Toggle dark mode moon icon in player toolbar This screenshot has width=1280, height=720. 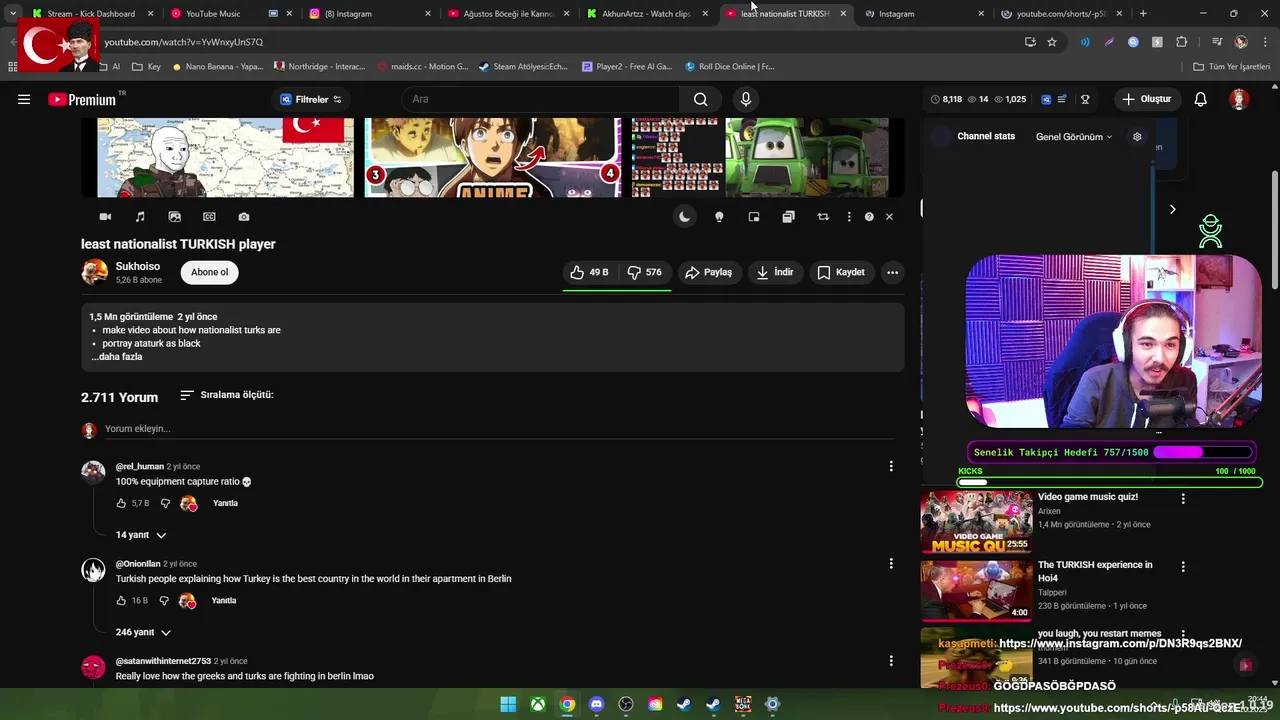click(x=684, y=217)
